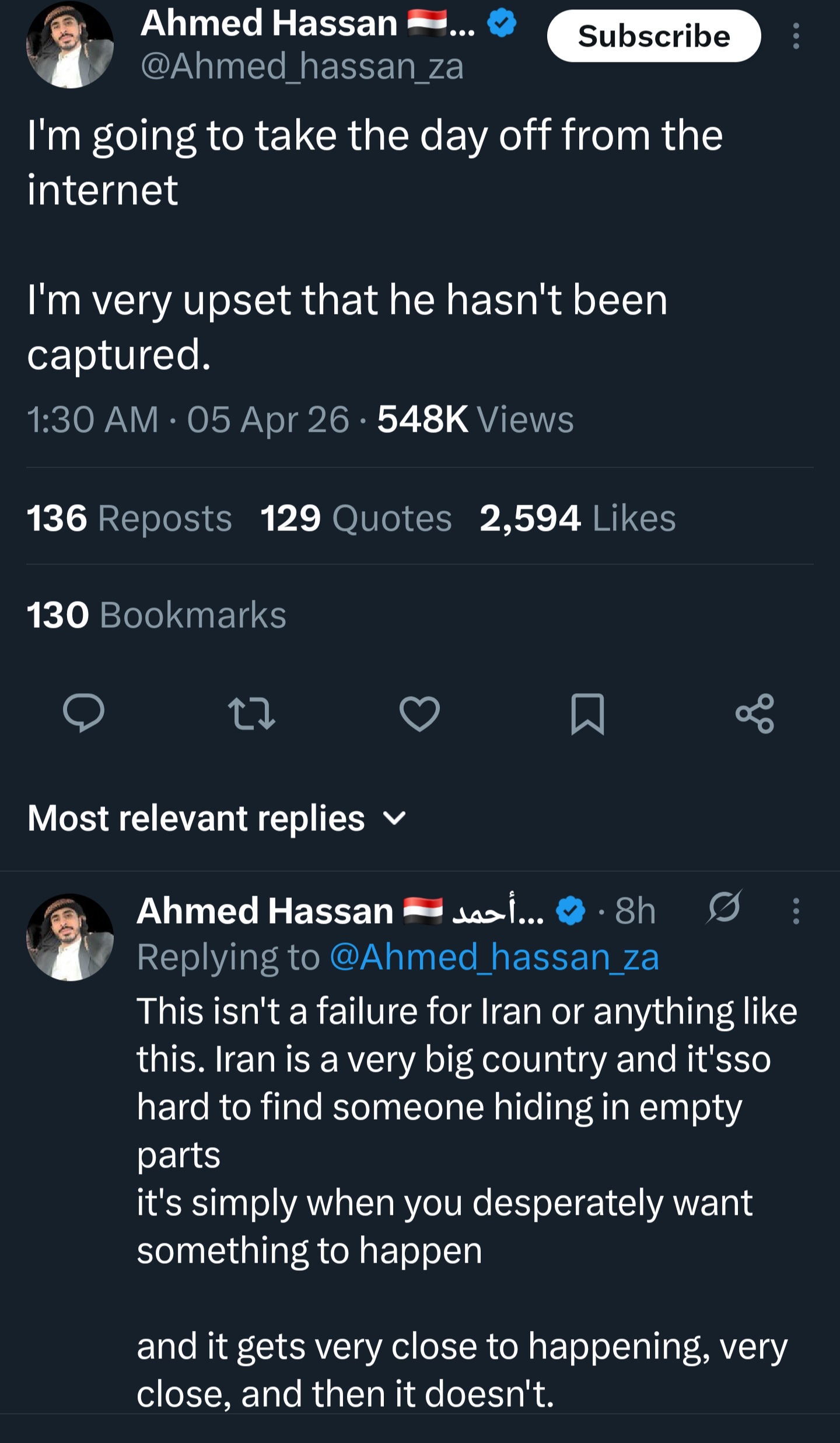840x1443 pixels.
Task: Click the Grok slashed-circle icon on reply
Action: pos(724,908)
